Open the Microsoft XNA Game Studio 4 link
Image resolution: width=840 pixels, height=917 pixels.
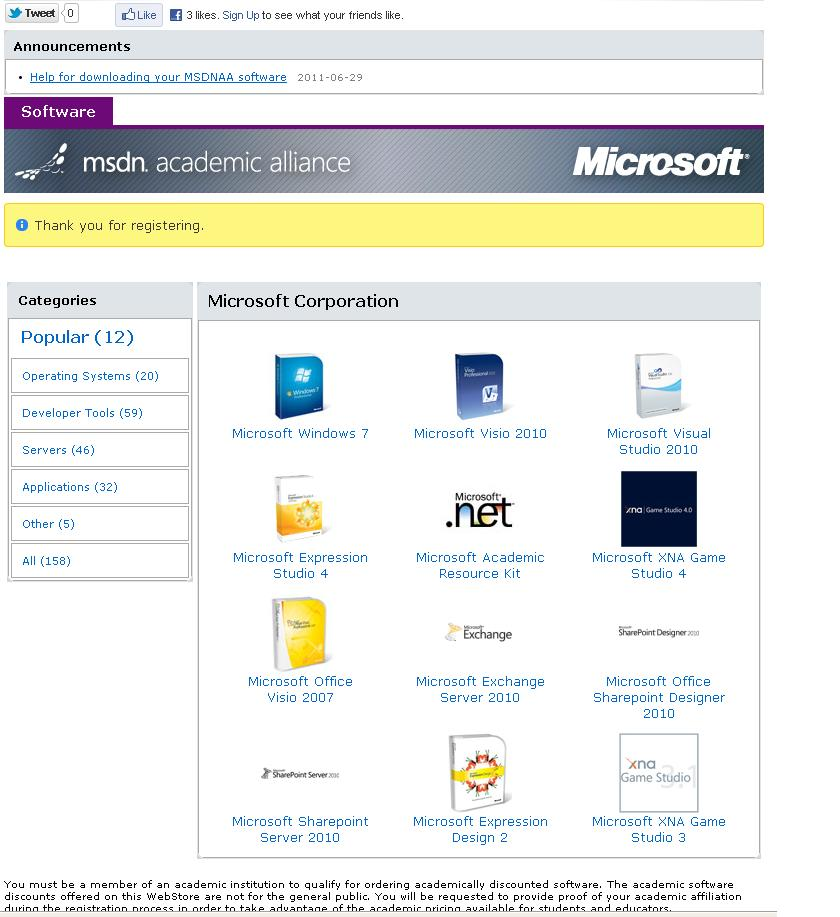[659, 566]
